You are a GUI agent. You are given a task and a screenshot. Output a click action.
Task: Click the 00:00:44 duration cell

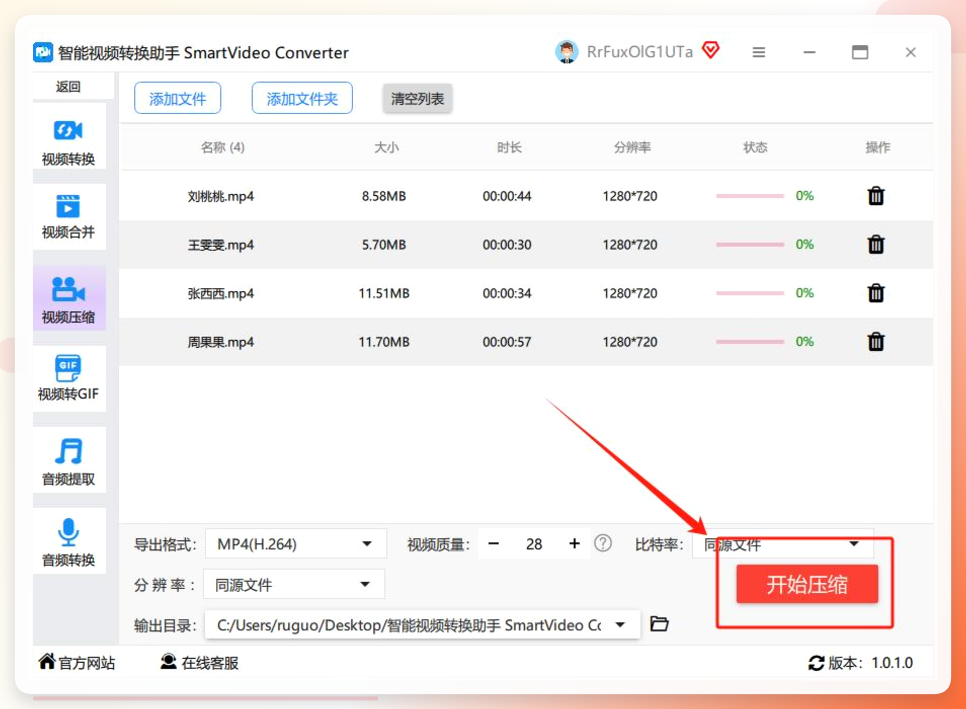pyautogui.click(x=506, y=196)
